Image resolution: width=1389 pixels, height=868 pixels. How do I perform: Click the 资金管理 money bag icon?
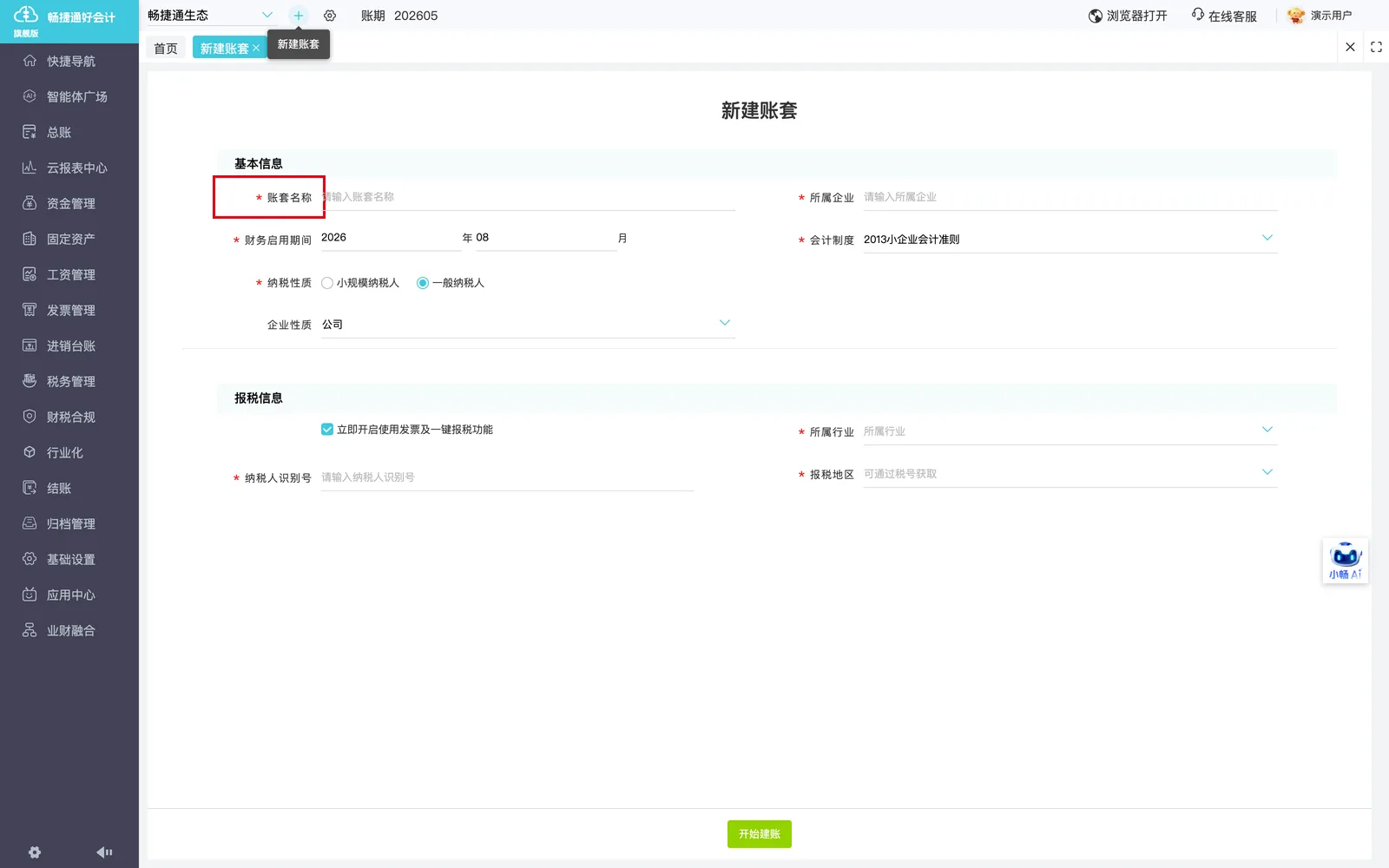click(30, 203)
